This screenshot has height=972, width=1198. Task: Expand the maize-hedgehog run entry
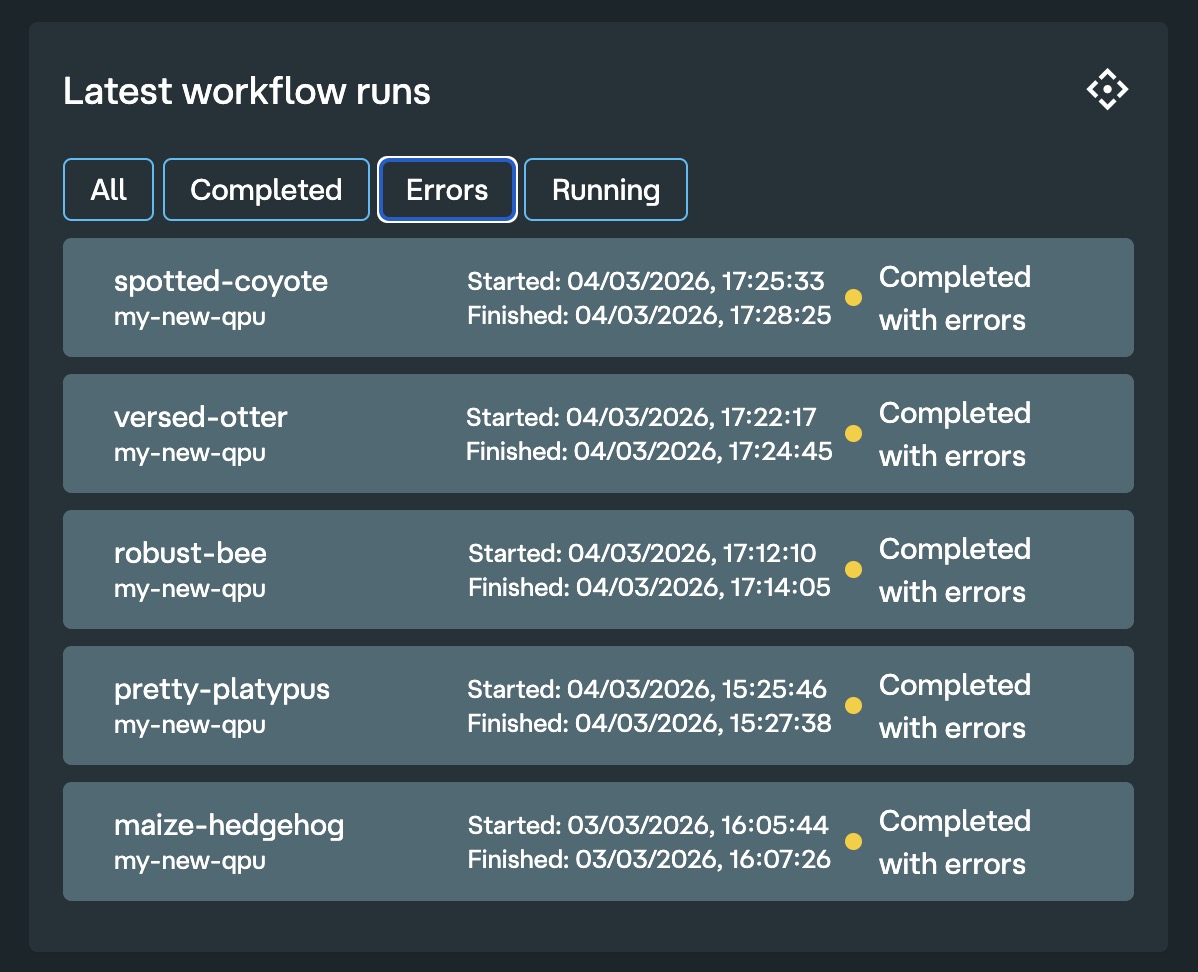pyautogui.click(x=598, y=842)
